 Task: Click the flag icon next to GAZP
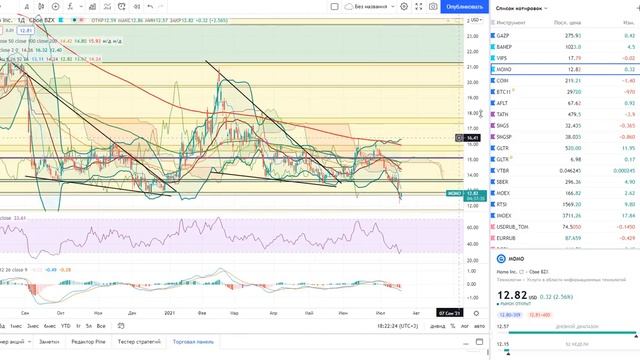(x=493, y=36)
